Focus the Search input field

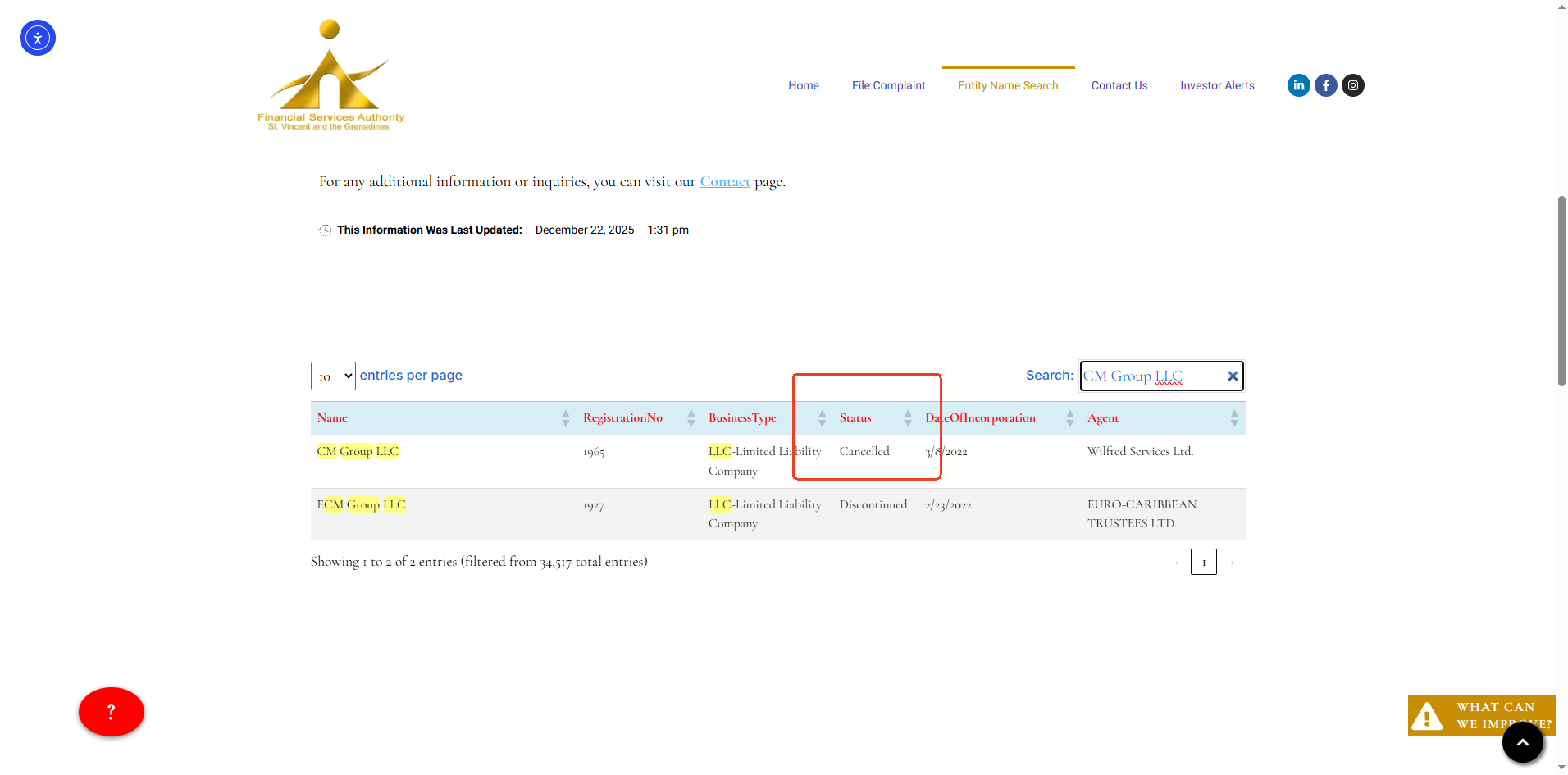(1152, 376)
